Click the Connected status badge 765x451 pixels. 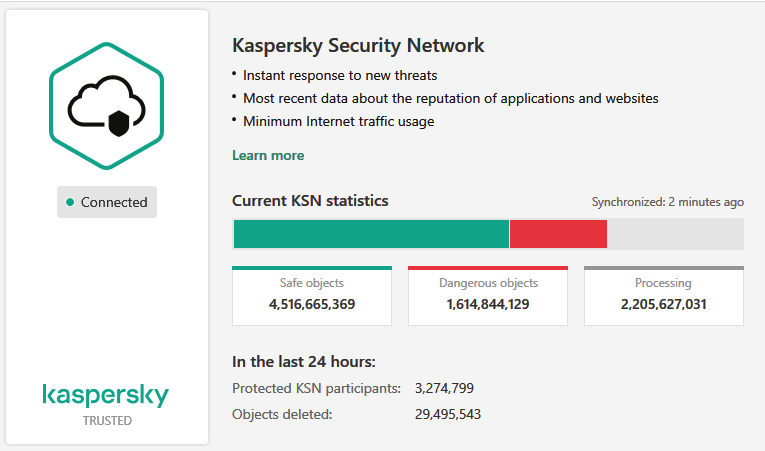coord(107,202)
